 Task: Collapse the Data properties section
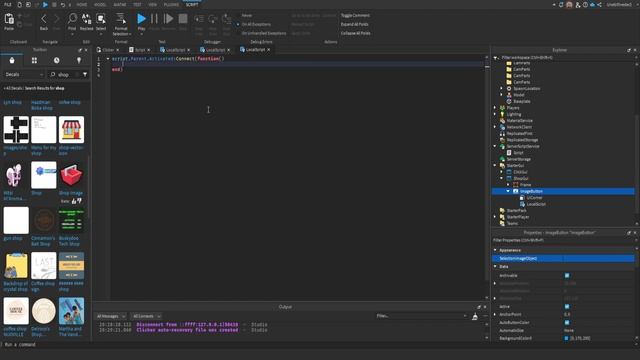tap(495, 267)
